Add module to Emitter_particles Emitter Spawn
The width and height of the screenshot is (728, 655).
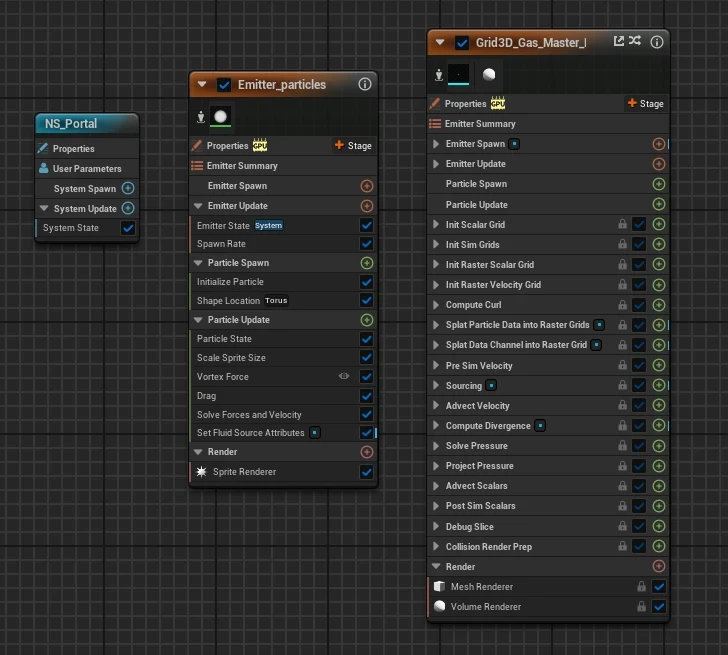[x=367, y=186]
